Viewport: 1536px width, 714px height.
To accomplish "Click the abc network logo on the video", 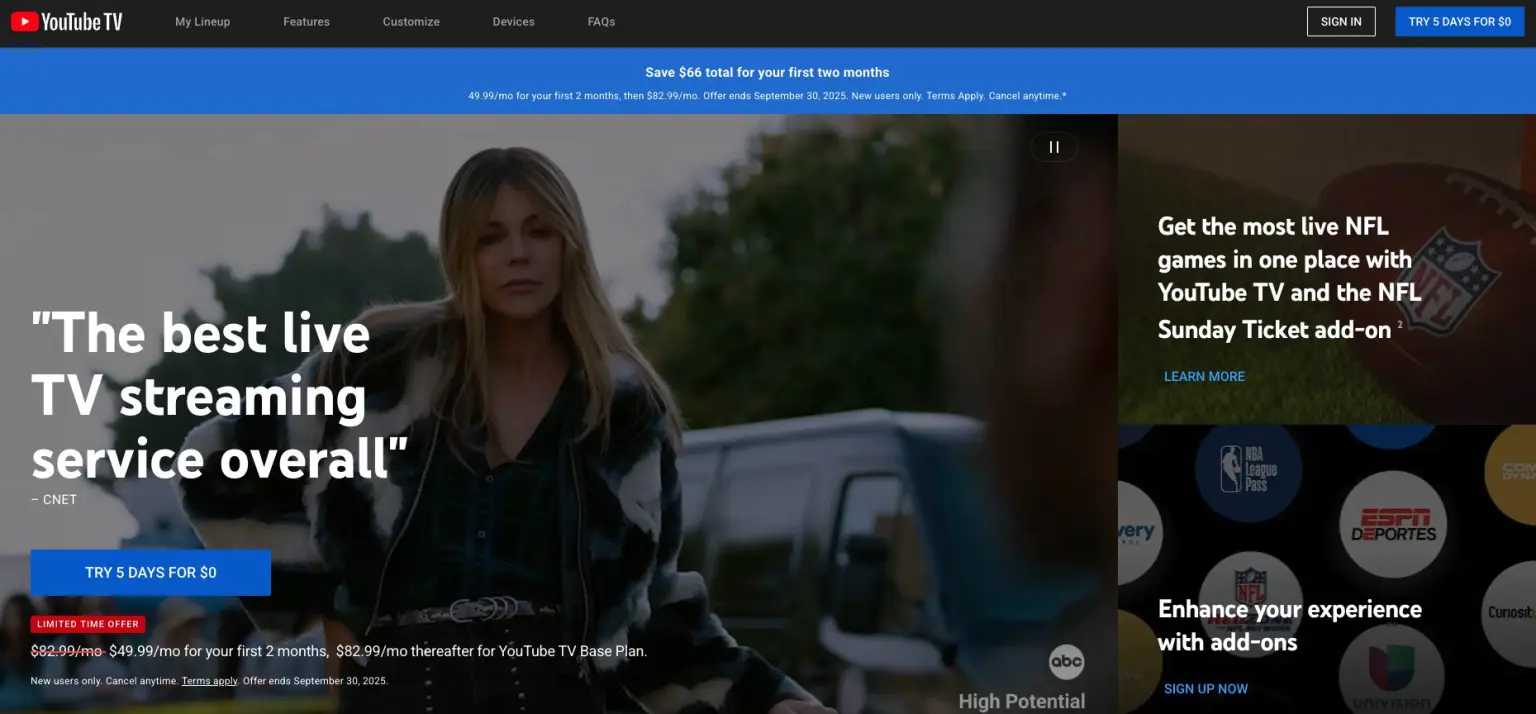I will pos(1066,661).
